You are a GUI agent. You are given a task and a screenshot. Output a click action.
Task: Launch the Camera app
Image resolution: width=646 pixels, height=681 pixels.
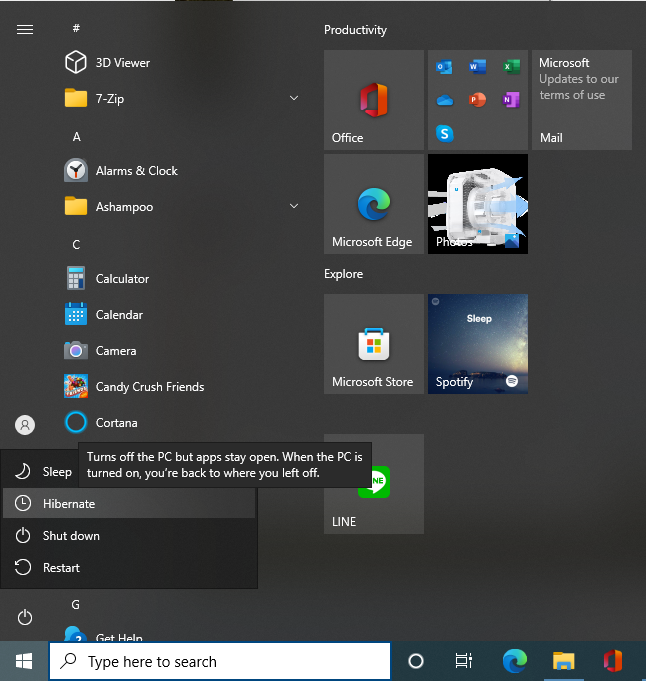(x=100, y=350)
